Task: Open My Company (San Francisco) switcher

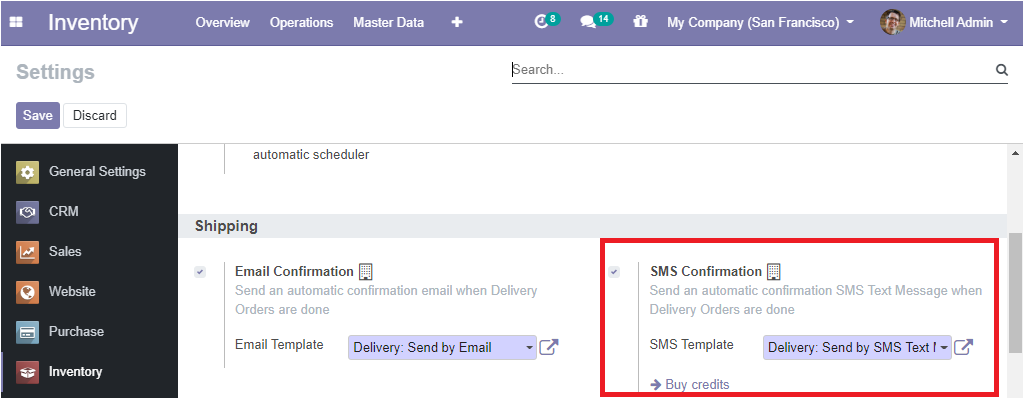Action: 760,22
